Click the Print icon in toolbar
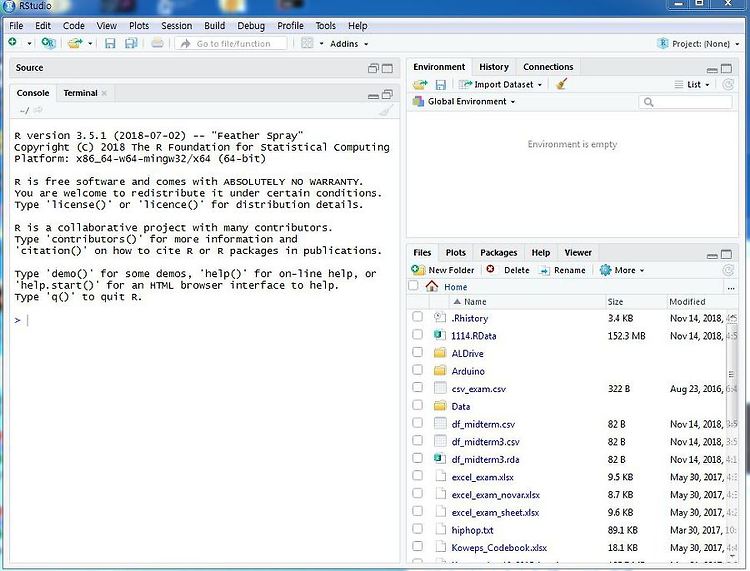The height and width of the screenshot is (571, 750). 157,44
